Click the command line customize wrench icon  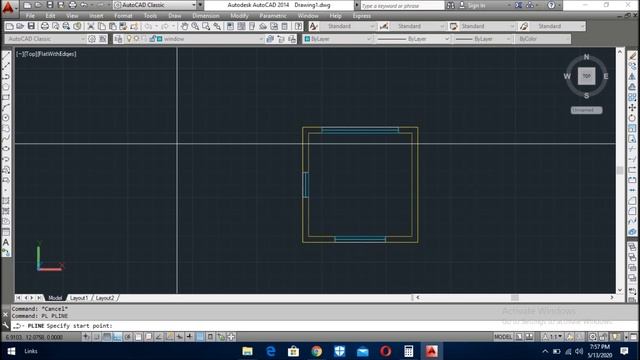pos(5,325)
